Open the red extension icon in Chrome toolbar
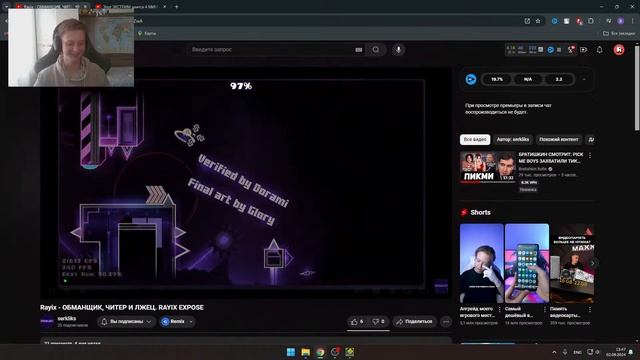The height and width of the screenshot is (360, 640). click(579, 21)
